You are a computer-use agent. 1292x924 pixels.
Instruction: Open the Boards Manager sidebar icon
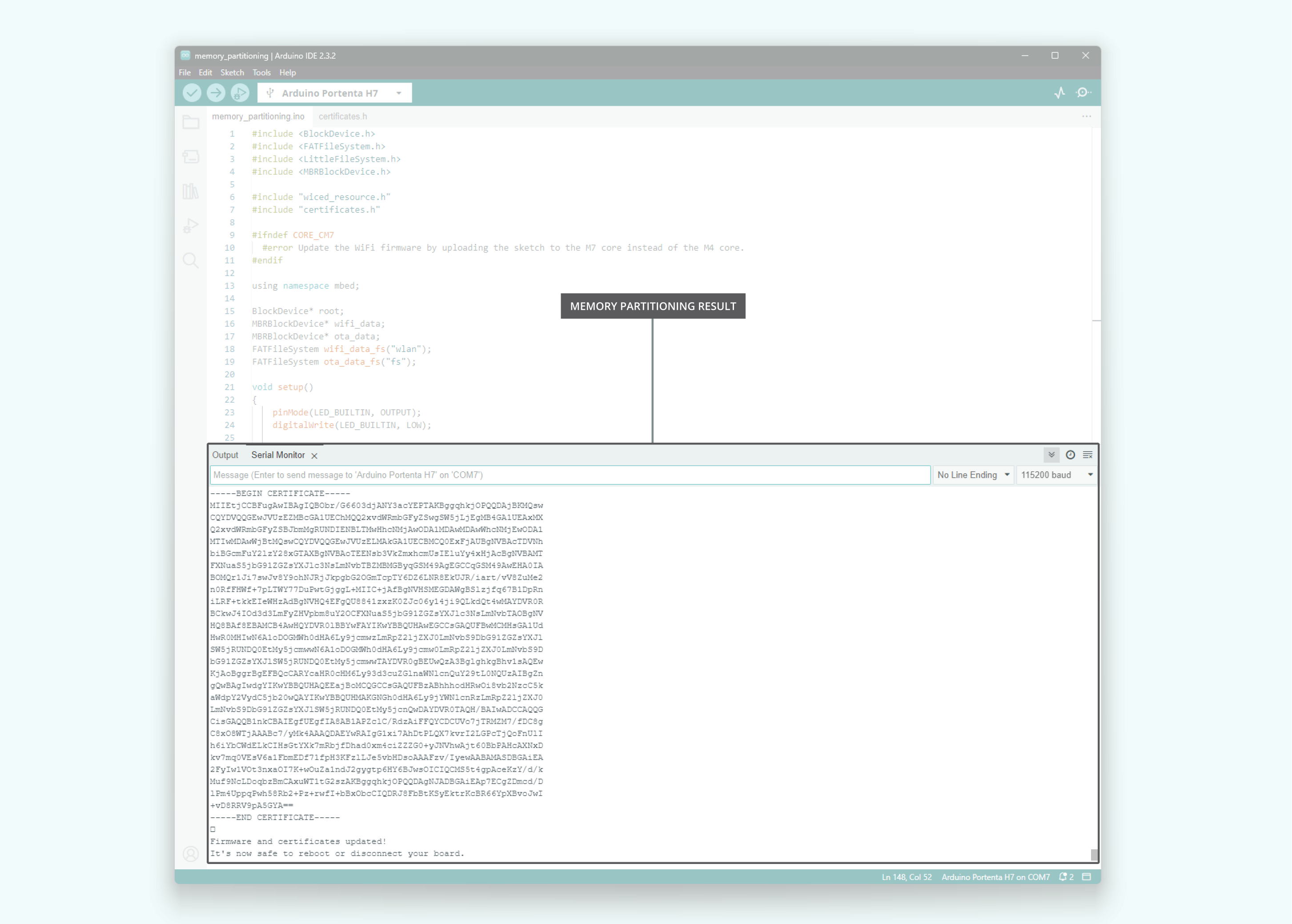pyautogui.click(x=191, y=156)
